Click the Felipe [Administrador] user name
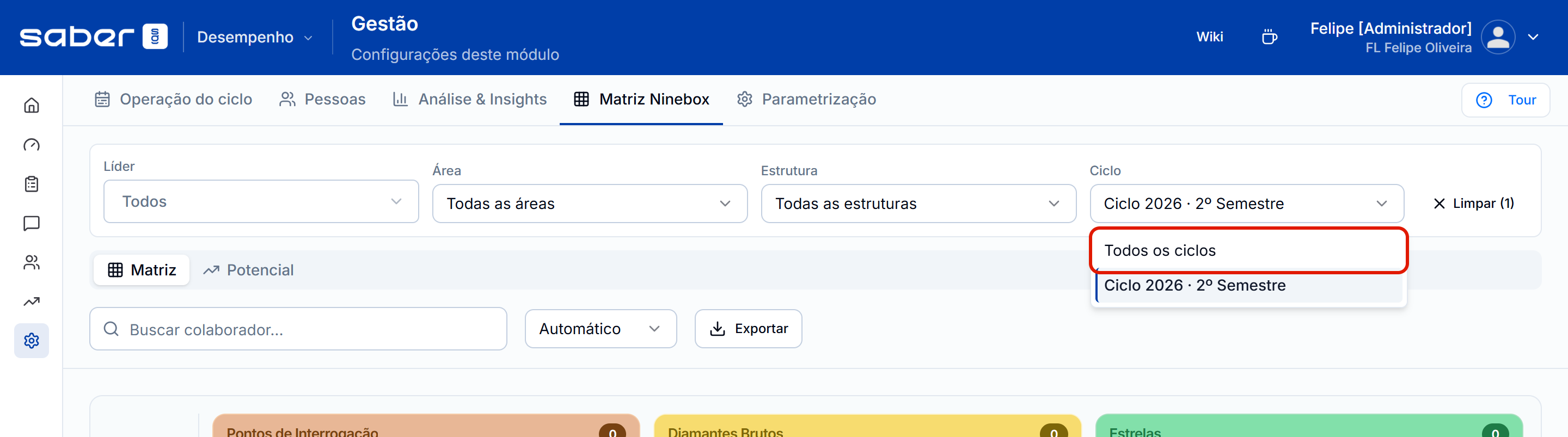 coord(1391,29)
